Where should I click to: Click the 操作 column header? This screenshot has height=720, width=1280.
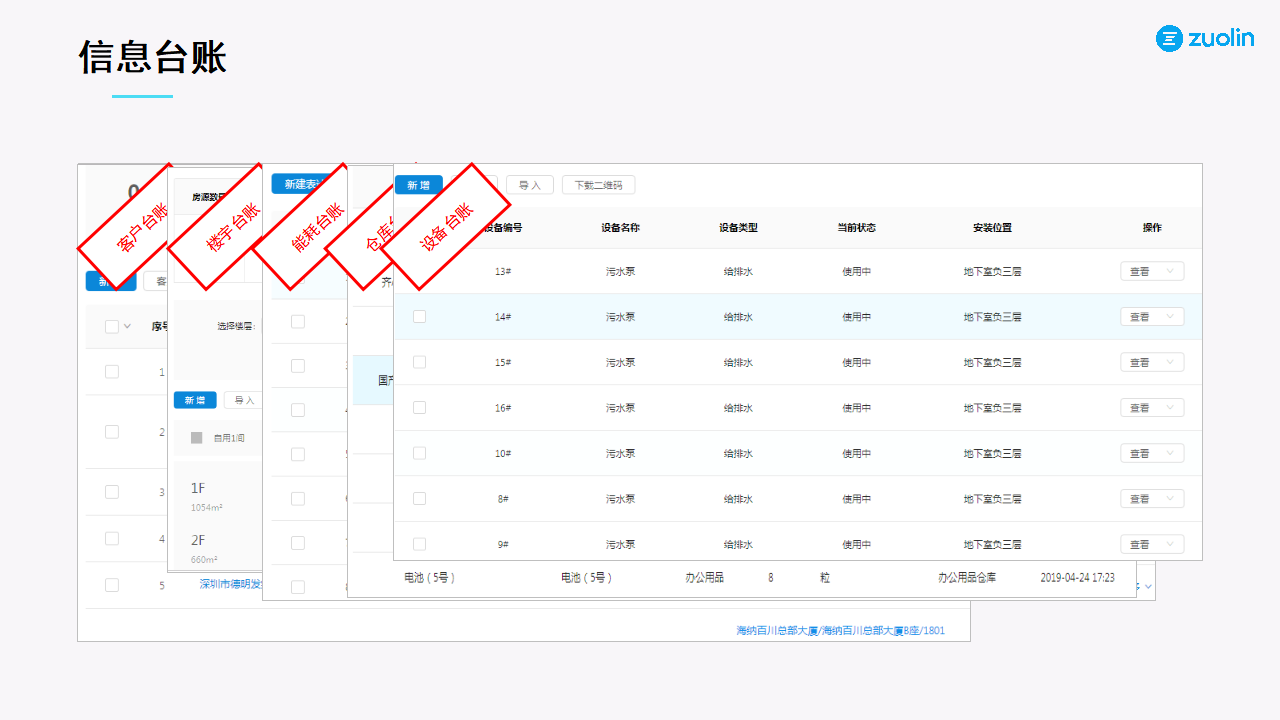(x=1152, y=228)
